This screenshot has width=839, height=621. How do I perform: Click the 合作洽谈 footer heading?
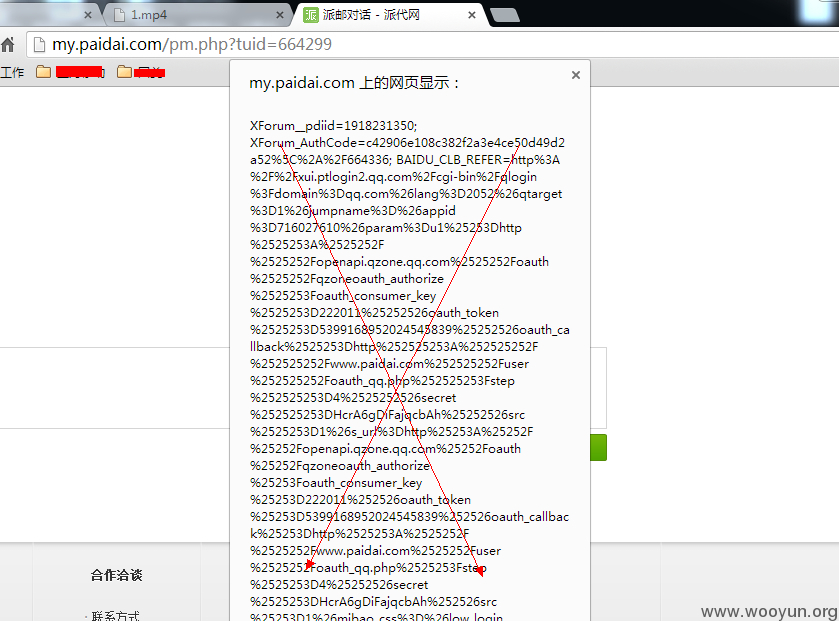pyautogui.click(x=117, y=575)
